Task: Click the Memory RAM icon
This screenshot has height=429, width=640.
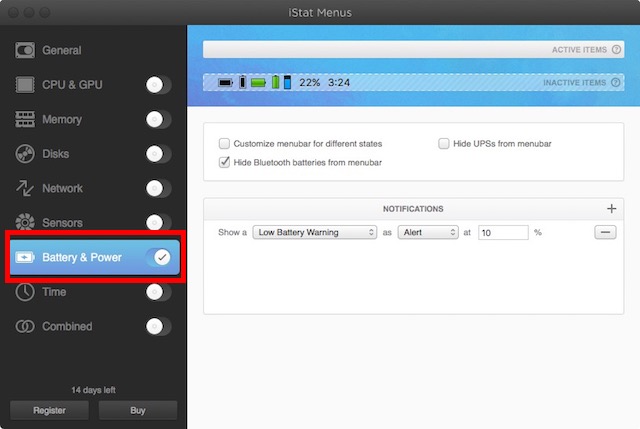Action: [x=25, y=119]
